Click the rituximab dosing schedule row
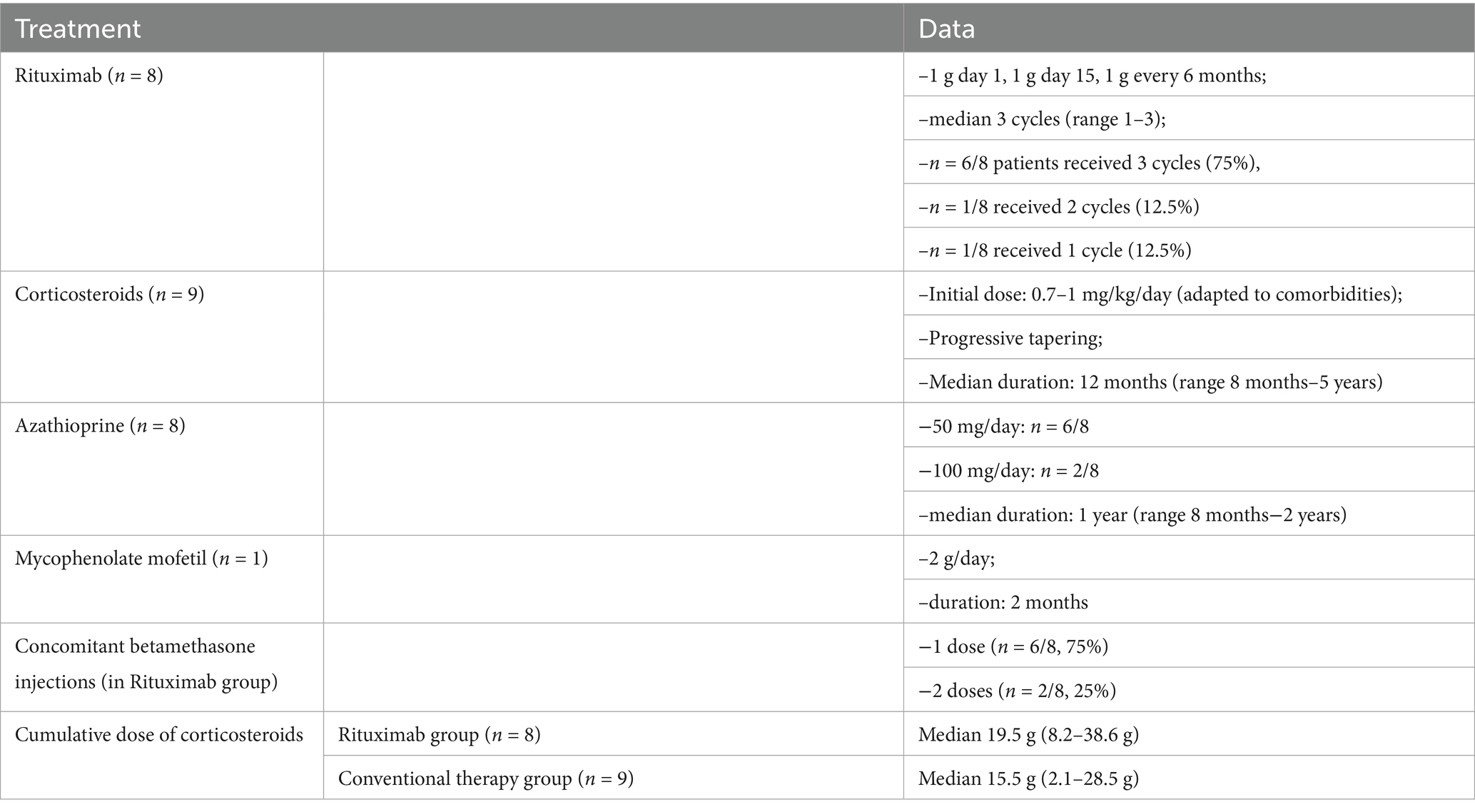 [1092, 75]
